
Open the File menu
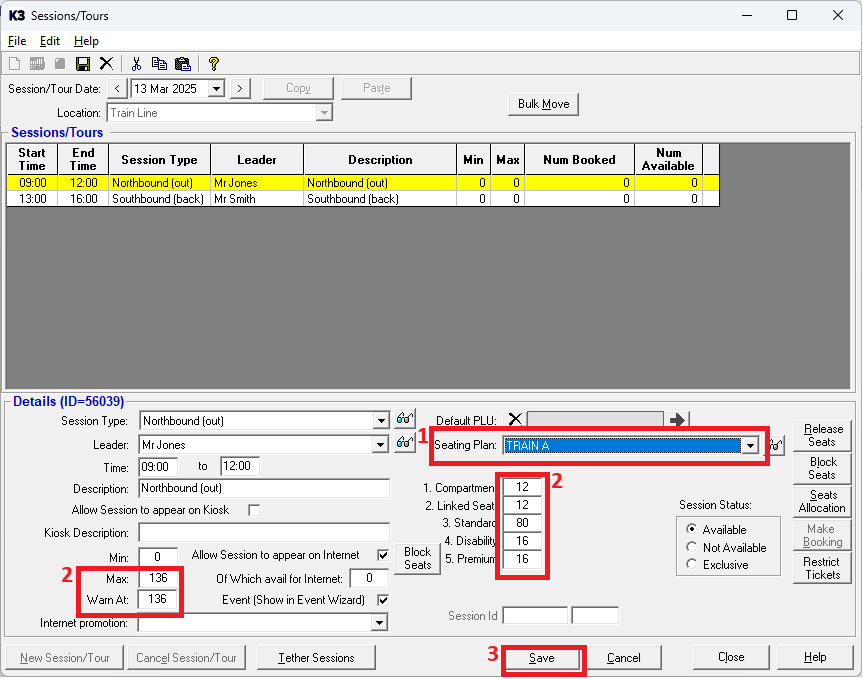(x=17, y=41)
